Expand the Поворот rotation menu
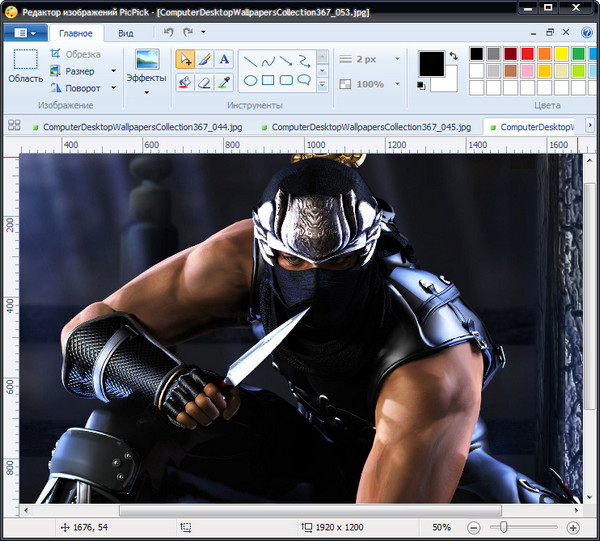 coord(113,88)
